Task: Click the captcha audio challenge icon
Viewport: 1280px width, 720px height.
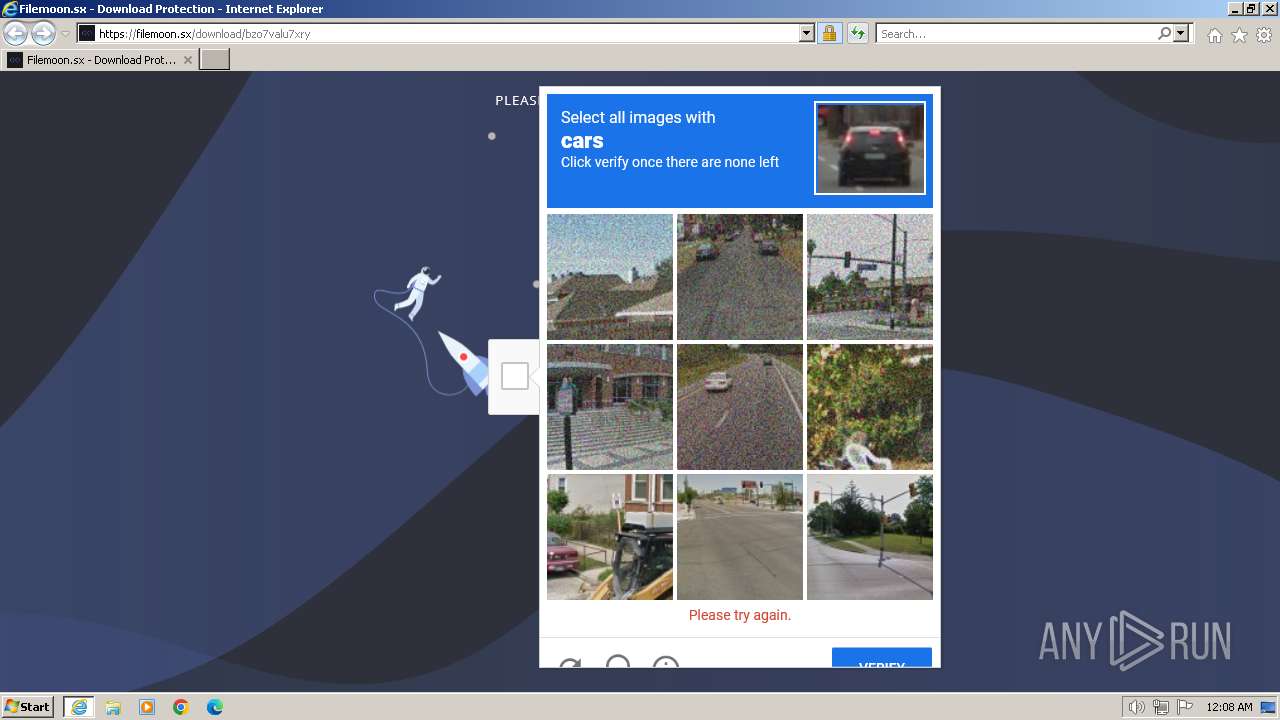Action: (x=618, y=662)
